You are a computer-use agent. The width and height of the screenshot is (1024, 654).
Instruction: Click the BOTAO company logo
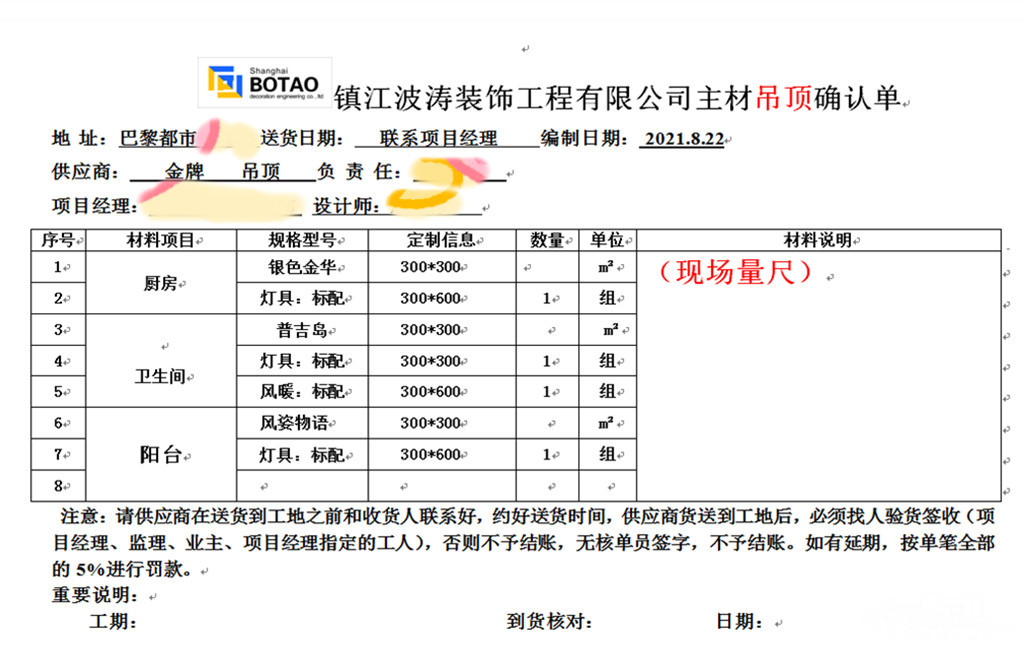coord(265,83)
